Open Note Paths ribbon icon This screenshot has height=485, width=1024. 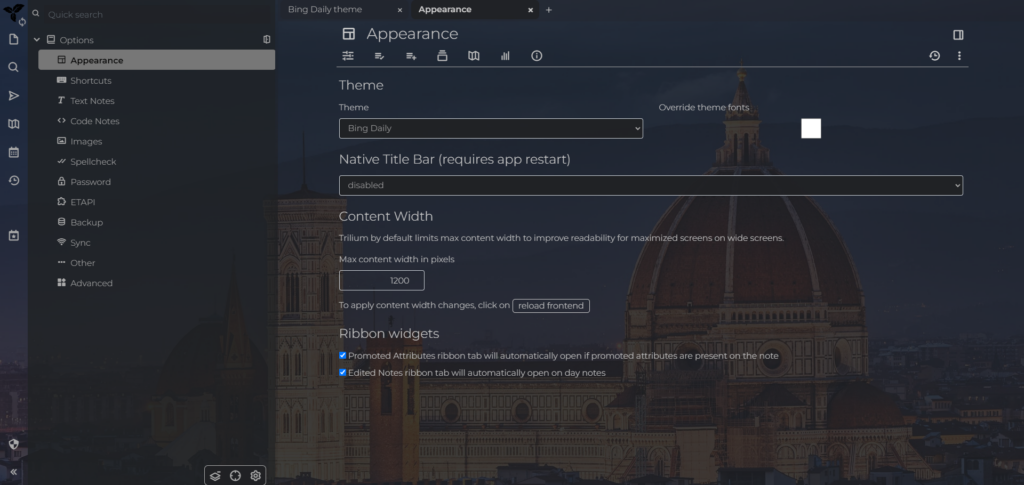click(442, 56)
